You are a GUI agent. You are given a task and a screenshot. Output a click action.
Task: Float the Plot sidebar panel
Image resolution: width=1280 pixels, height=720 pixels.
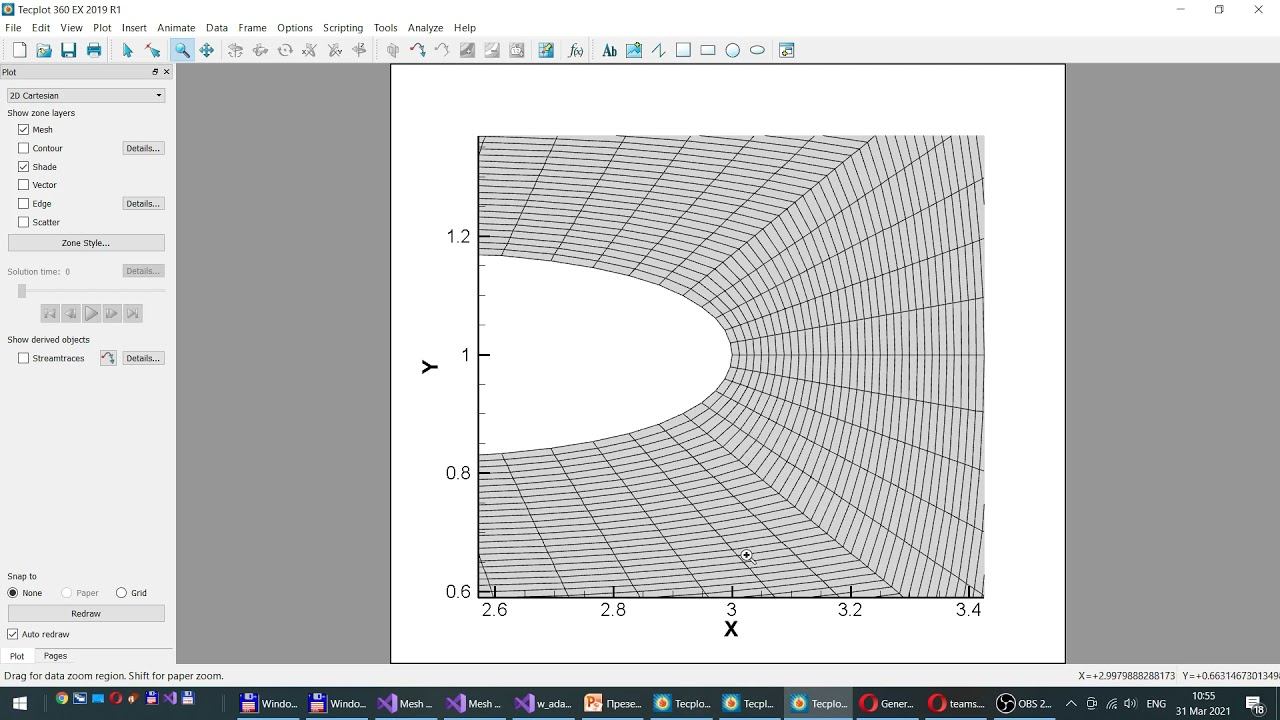[x=155, y=72]
